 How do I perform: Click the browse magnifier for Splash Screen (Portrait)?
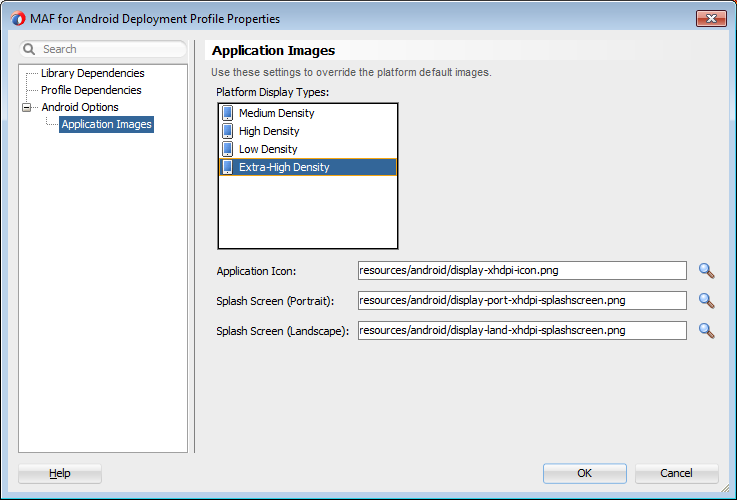[x=706, y=301]
